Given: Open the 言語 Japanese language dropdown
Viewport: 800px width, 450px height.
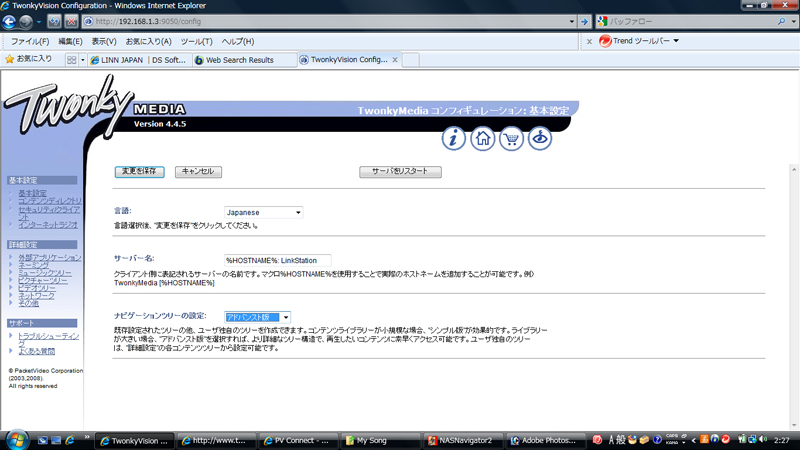Looking at the screenshot, I should [x=263, y=213].
